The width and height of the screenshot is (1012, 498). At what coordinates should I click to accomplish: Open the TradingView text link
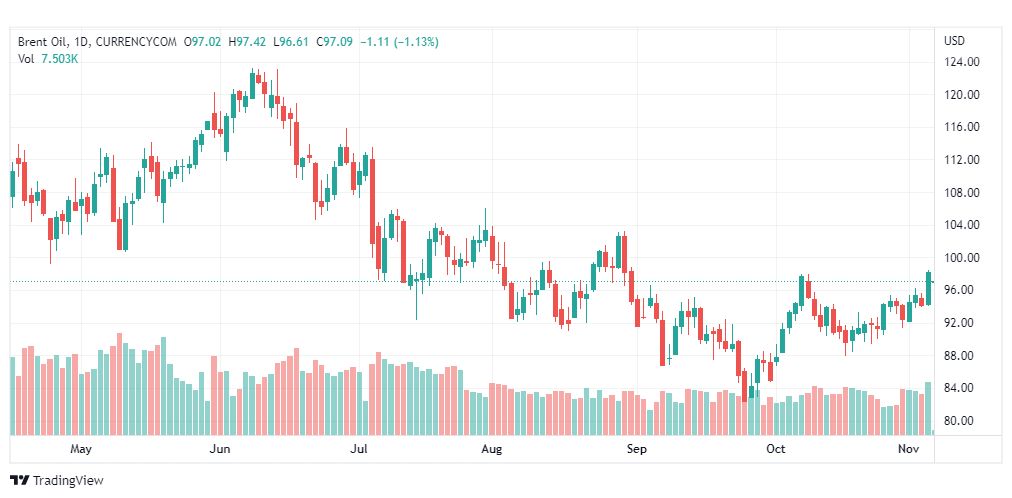[67, 481]
